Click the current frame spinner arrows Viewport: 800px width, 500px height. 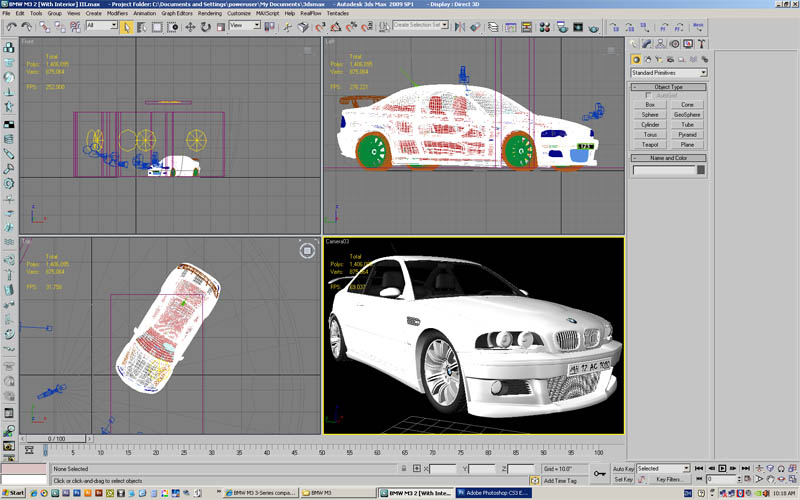coord(739,479)
